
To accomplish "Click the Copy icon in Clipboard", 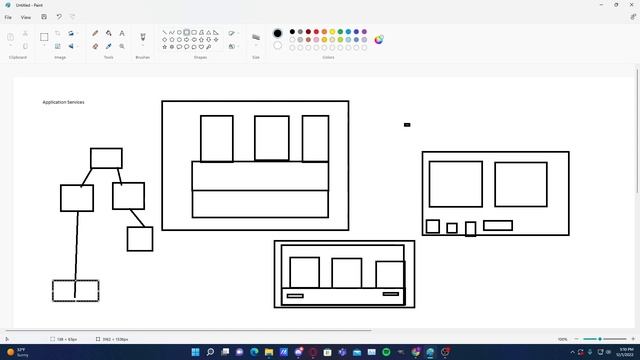I will pos(25,47).
